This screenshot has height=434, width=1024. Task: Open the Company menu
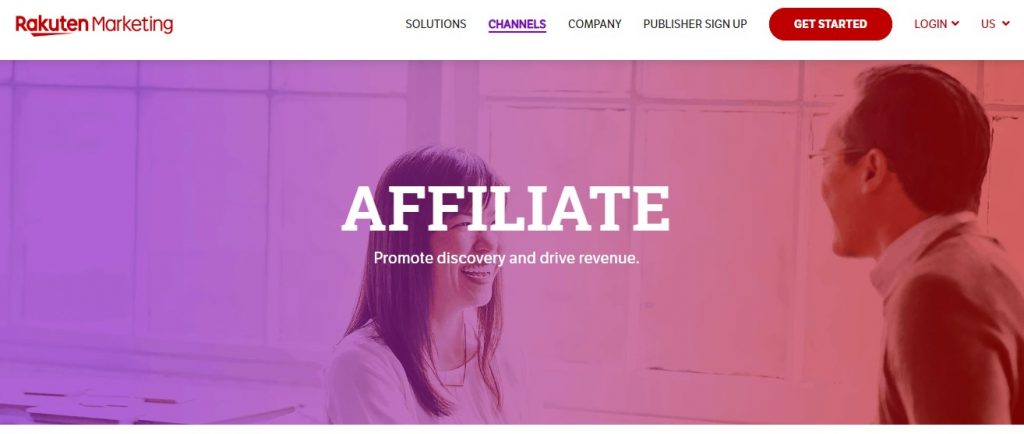click(594, 24)
